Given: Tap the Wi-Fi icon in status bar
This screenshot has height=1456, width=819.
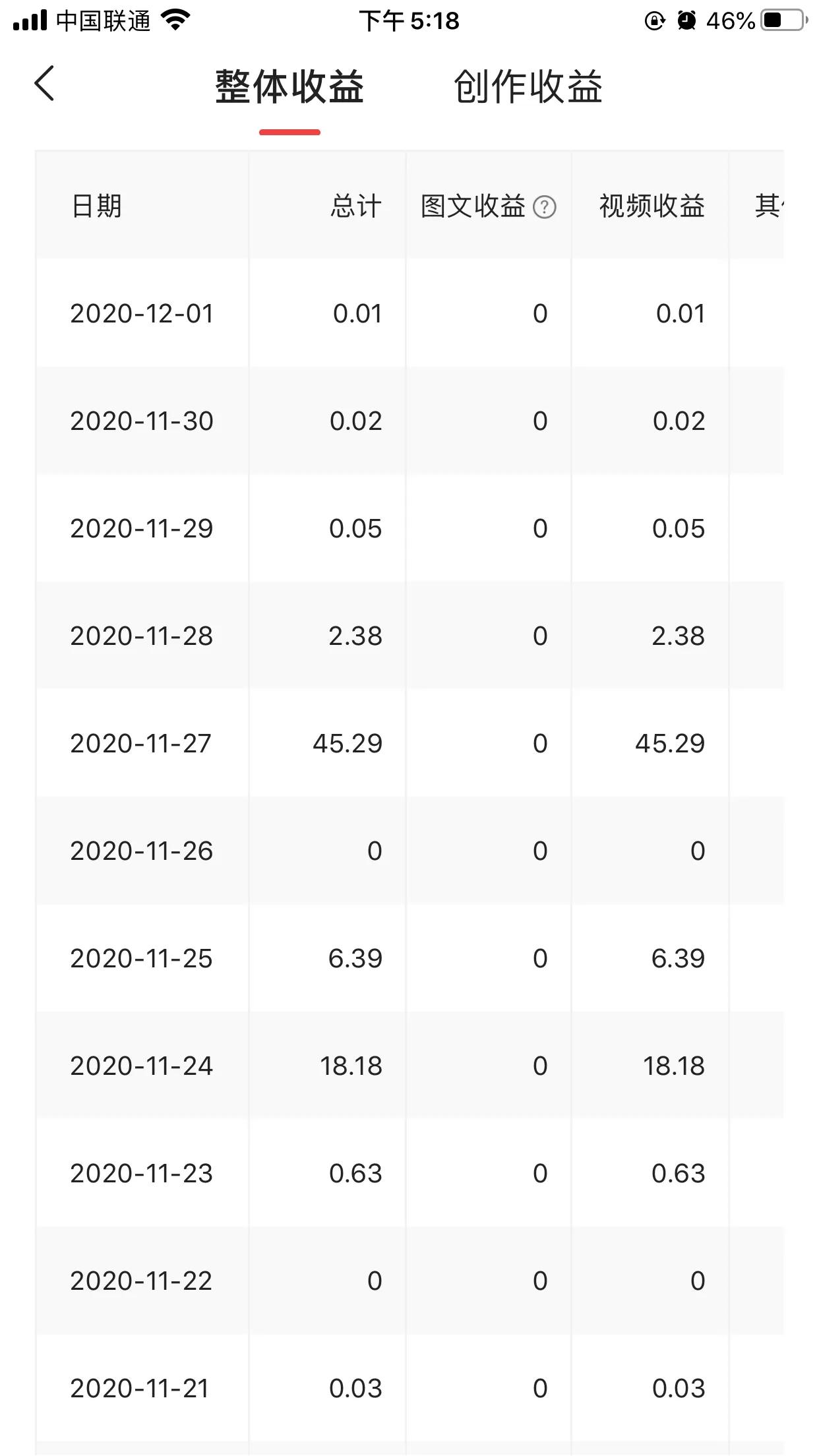Looking at the screenshot, I should [x=175, y=20].
